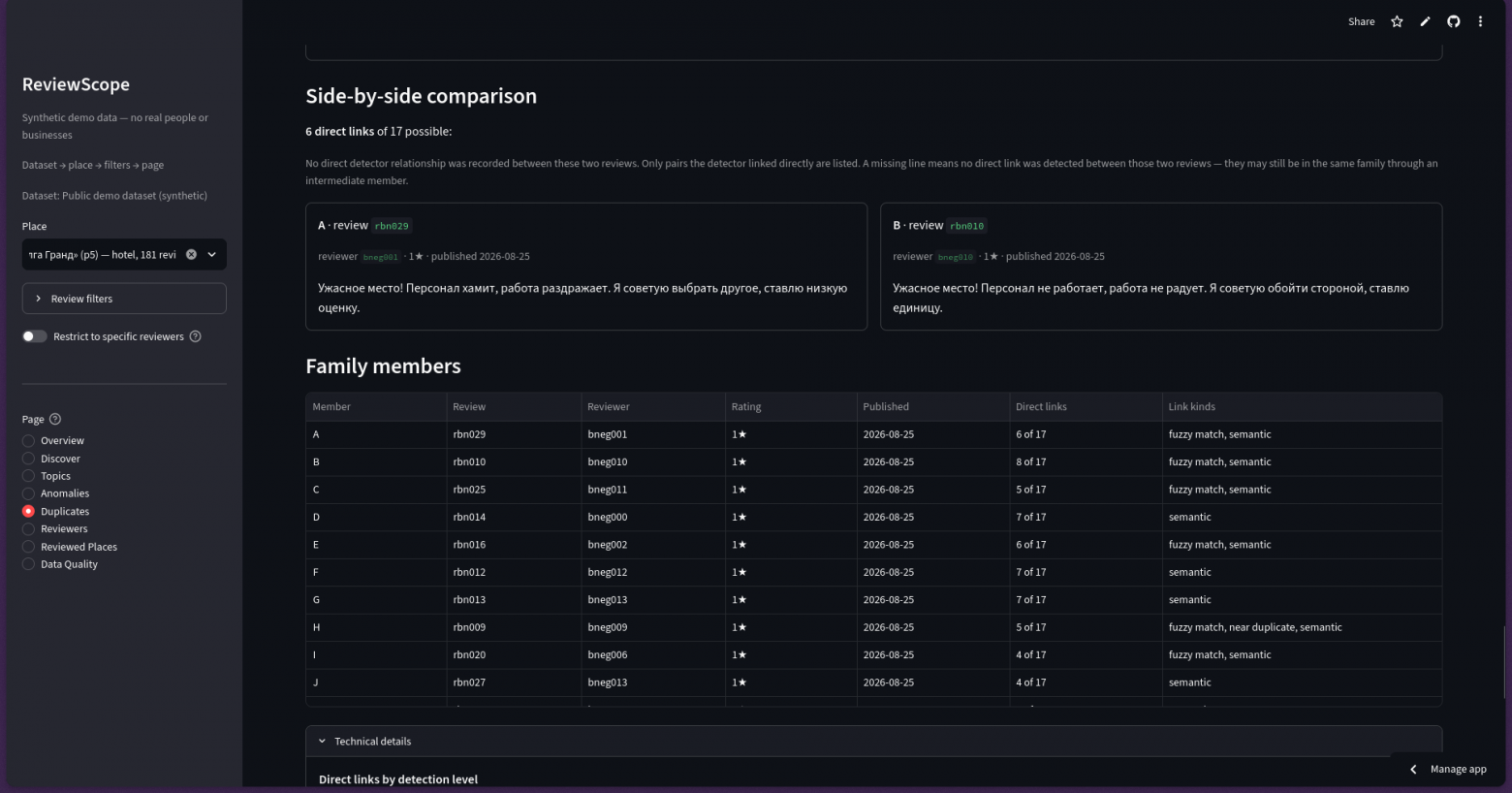The image size is (1512, 793).
Task: Click review ID rbn010 badge in card B
Action: tap(966, 226)
